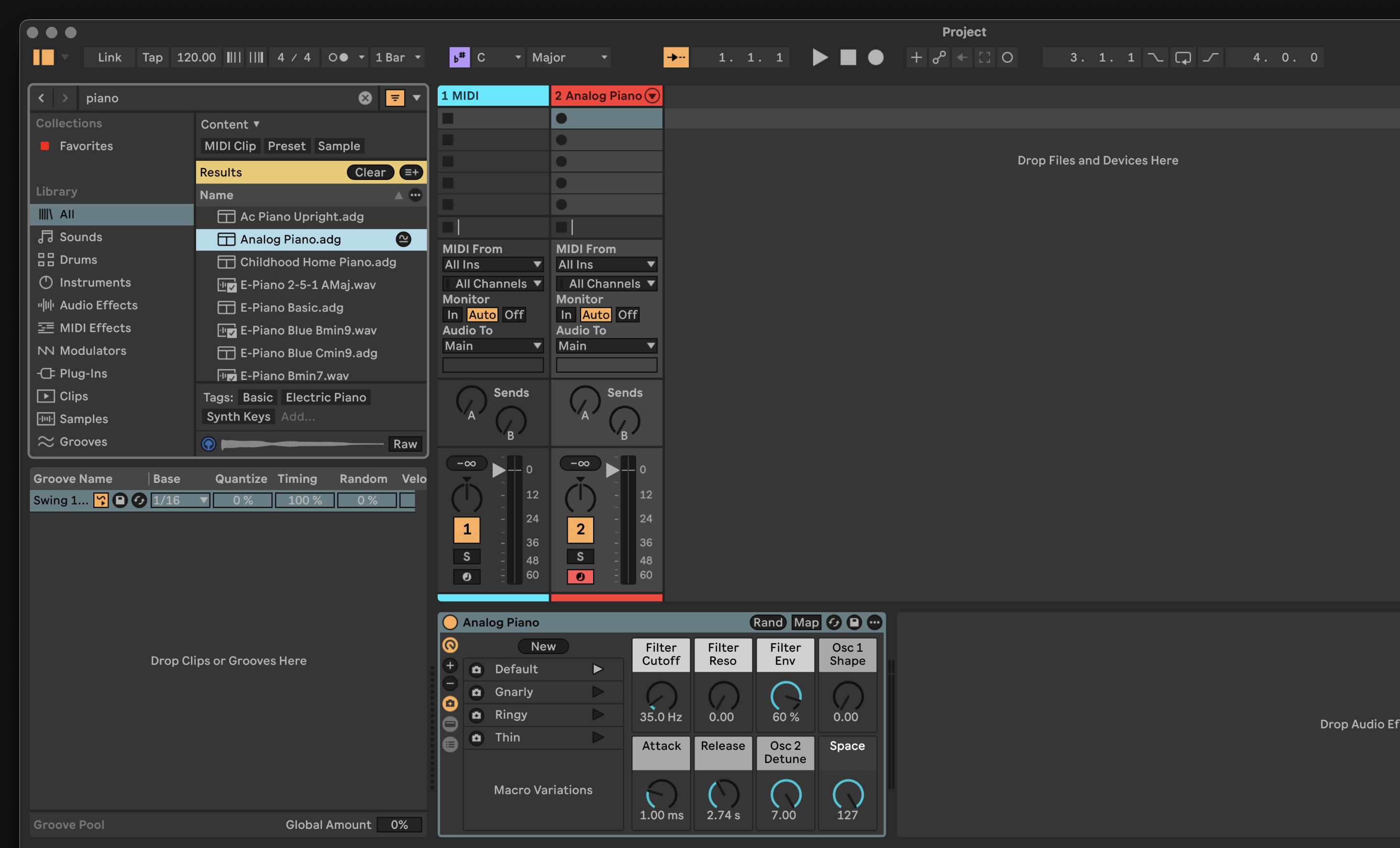Viewport: 1400px width, 848px height.
Task: Open the Name column options ellipsis
Action: click(415, 195)
